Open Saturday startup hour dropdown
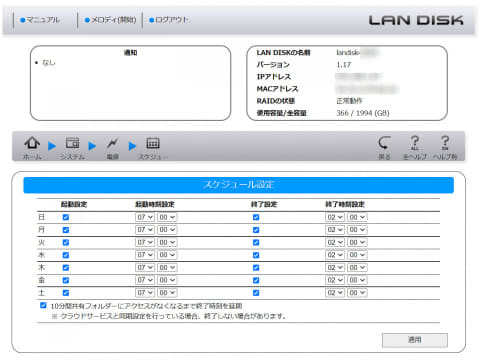 click(x=145, y=293)
